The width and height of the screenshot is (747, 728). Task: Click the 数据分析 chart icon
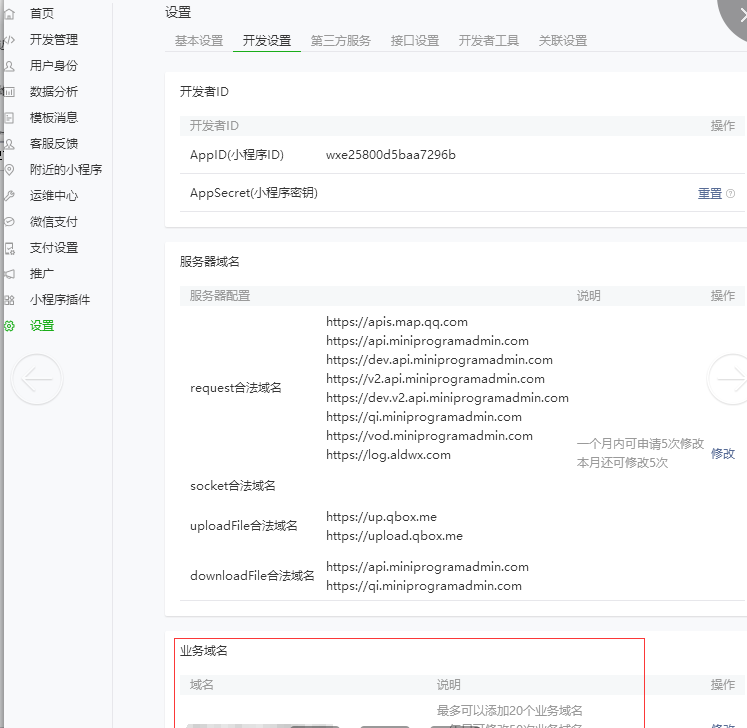click(x=9, y=92)
